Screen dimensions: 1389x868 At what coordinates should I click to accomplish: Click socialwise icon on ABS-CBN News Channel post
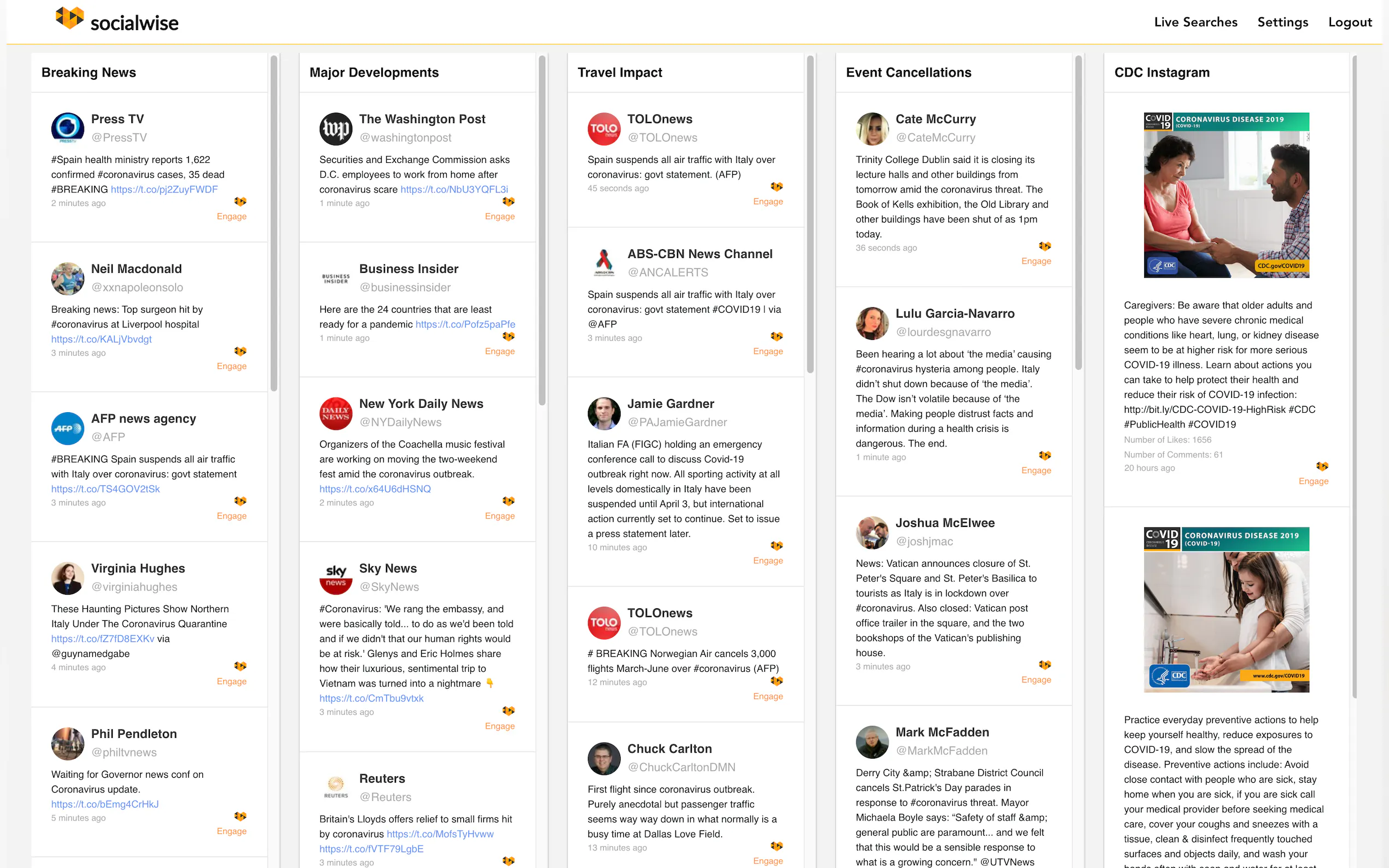tap(777, 336)
